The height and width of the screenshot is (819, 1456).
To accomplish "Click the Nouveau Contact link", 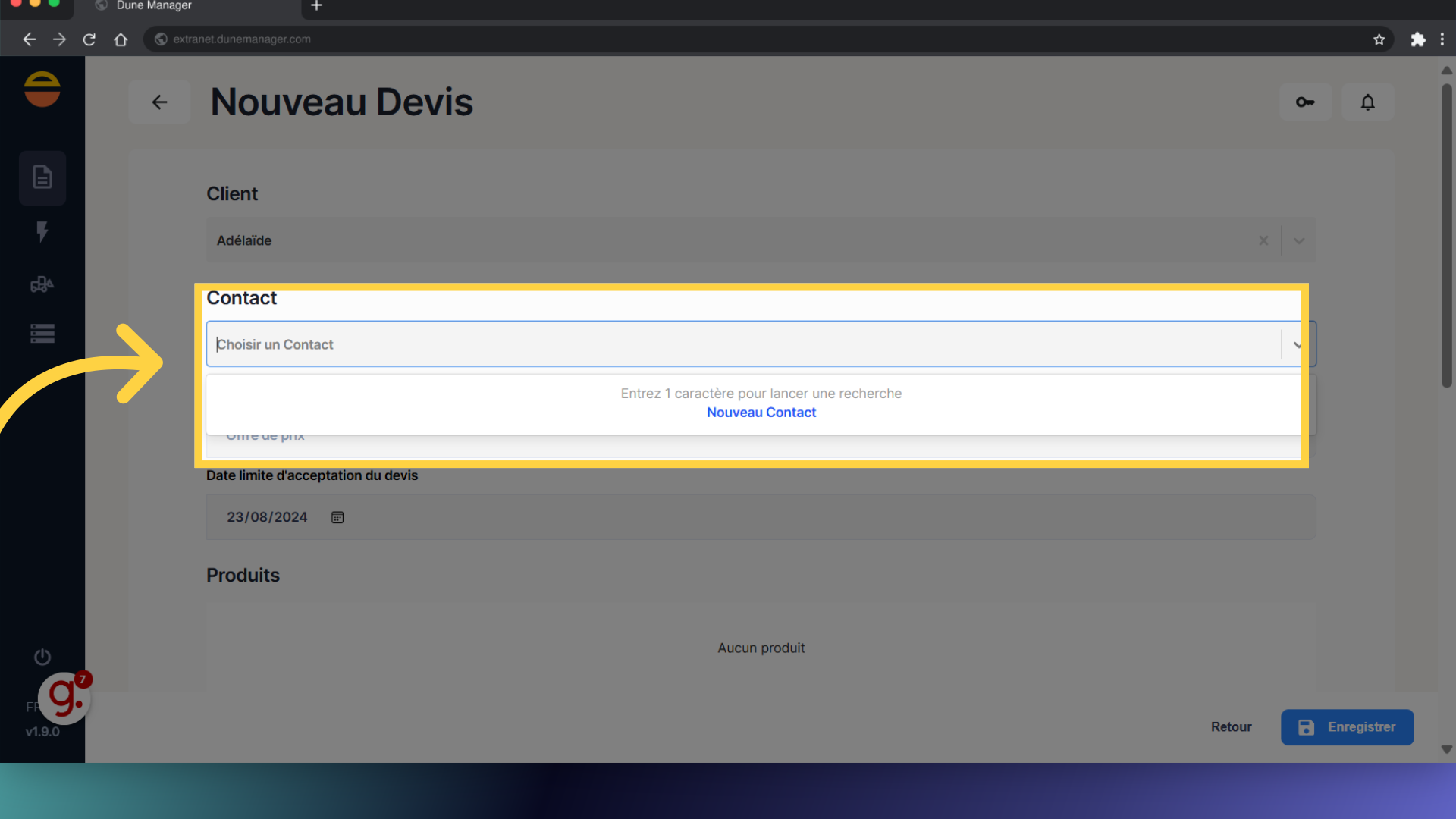I will (761, 413).
